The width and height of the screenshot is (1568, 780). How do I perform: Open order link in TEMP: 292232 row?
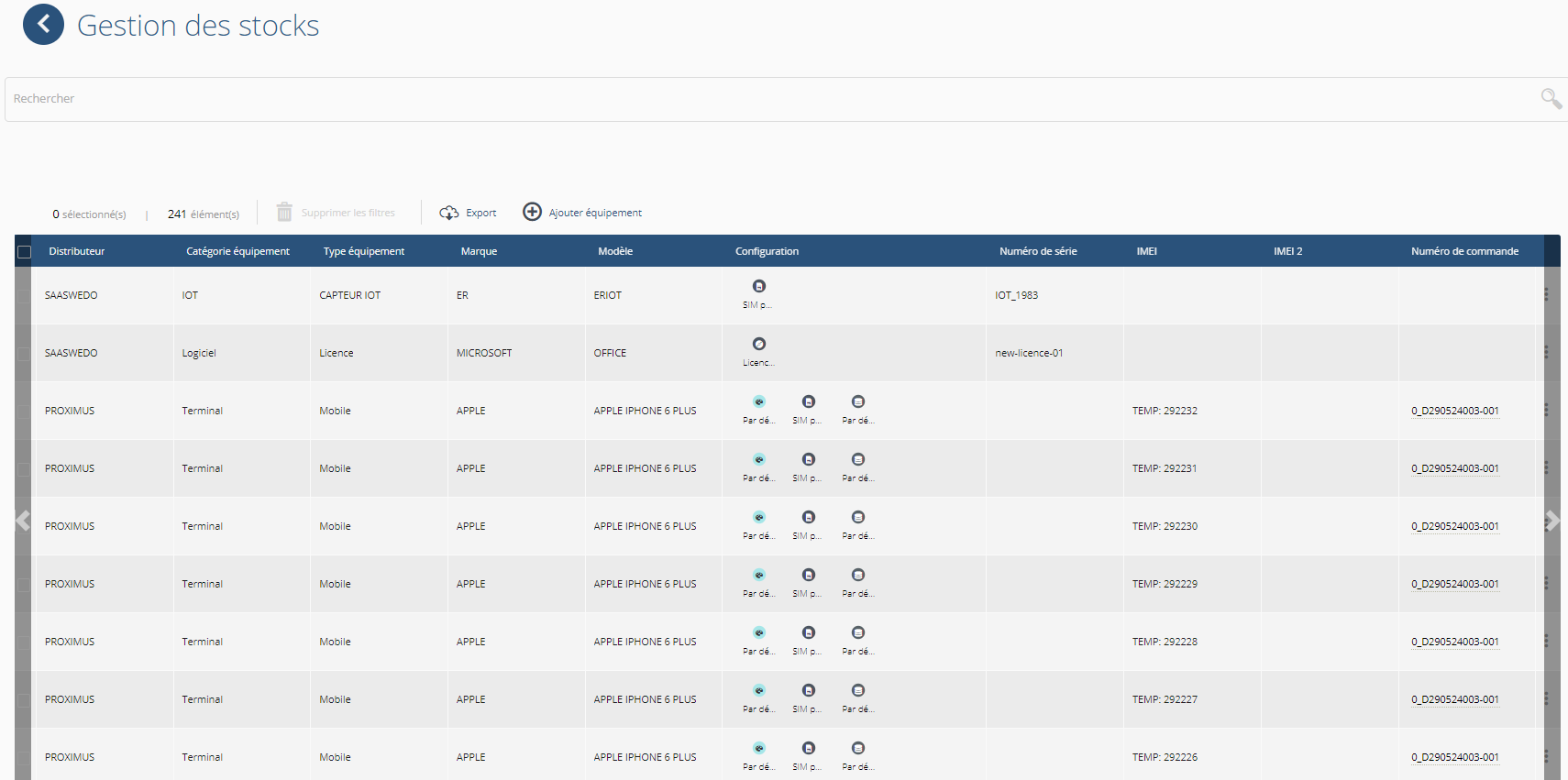point(1455,411)
